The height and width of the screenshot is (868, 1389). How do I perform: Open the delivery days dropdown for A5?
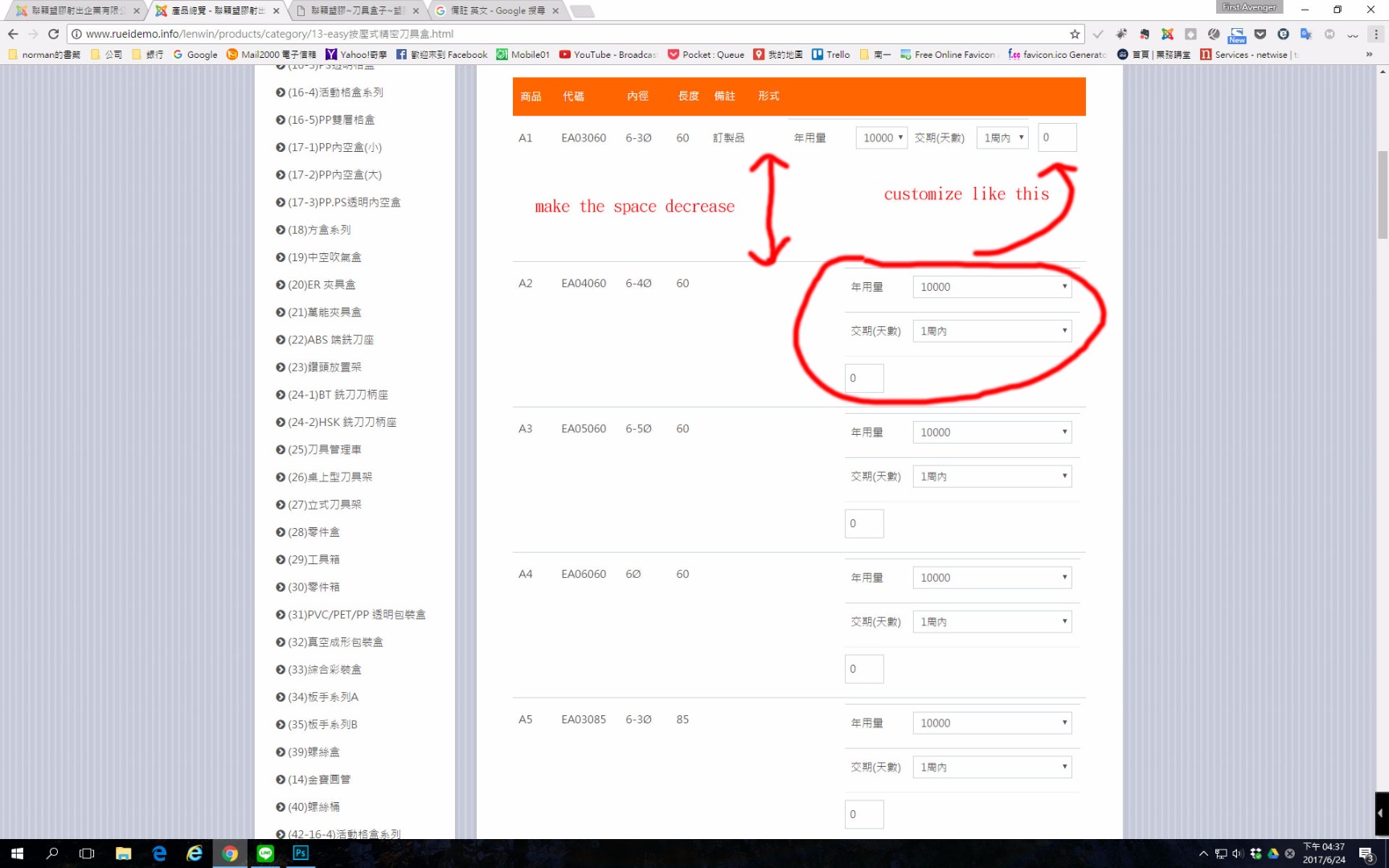point(992,768)
